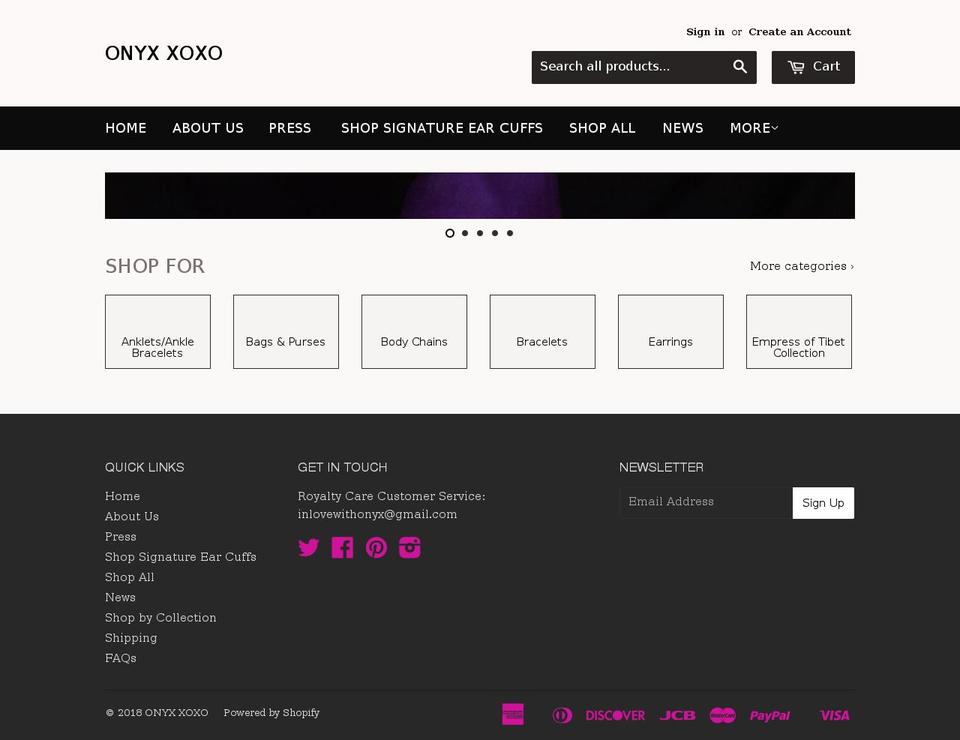Click the Powered by Shopify link
The image size is (960, 740).
click(x=271, y=712)
